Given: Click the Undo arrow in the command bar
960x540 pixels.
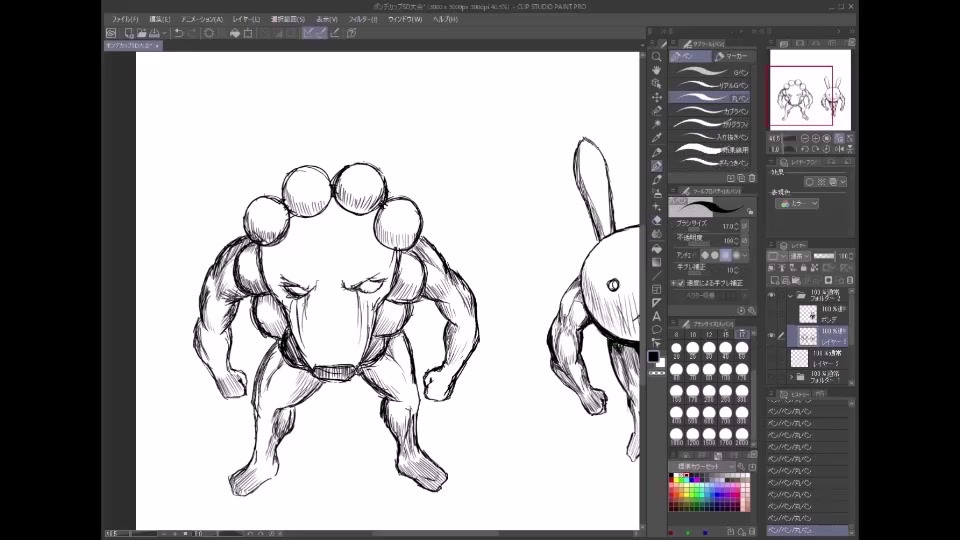Looking at the screenshot, I should 179,33.
